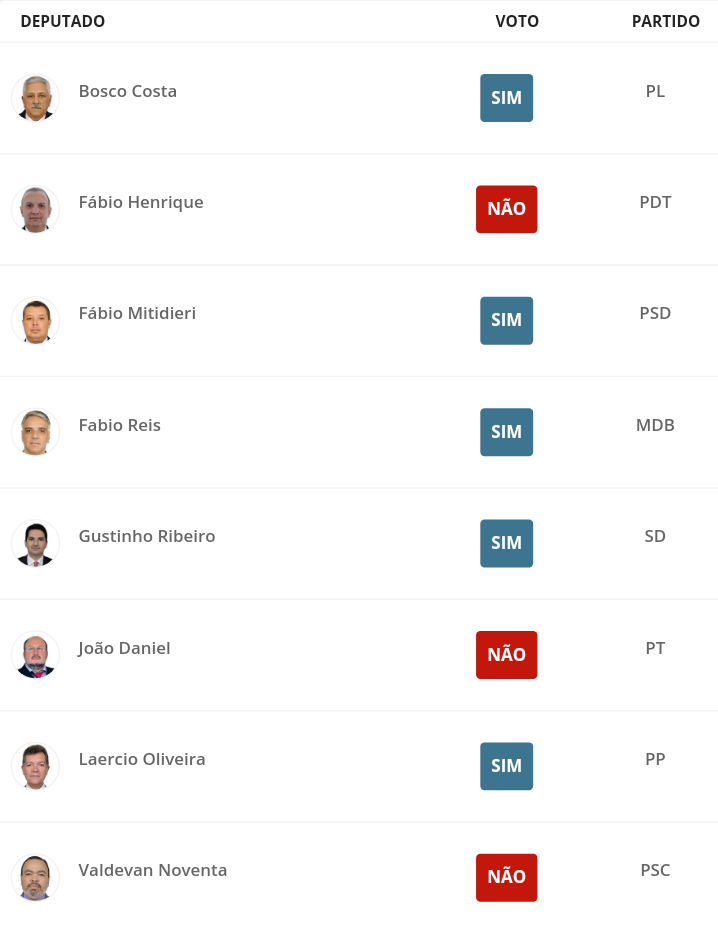Click the MDB party label for Fabio Reis
This screenshot has height=928, width=718.
coord(655,425)
